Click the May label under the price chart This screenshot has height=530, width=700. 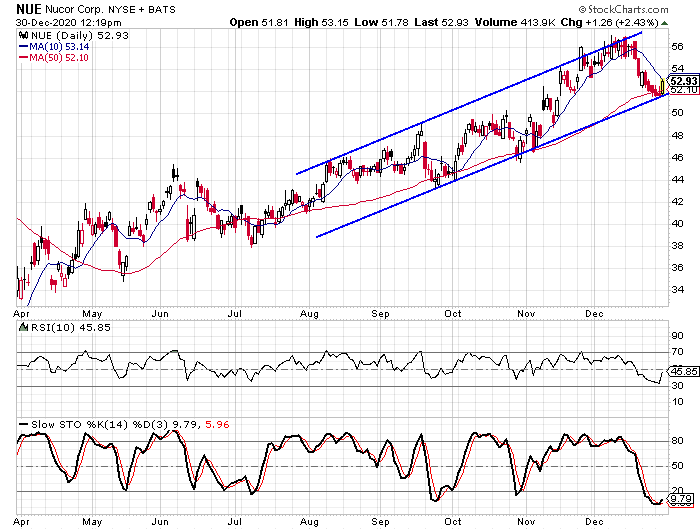(92, 314)
